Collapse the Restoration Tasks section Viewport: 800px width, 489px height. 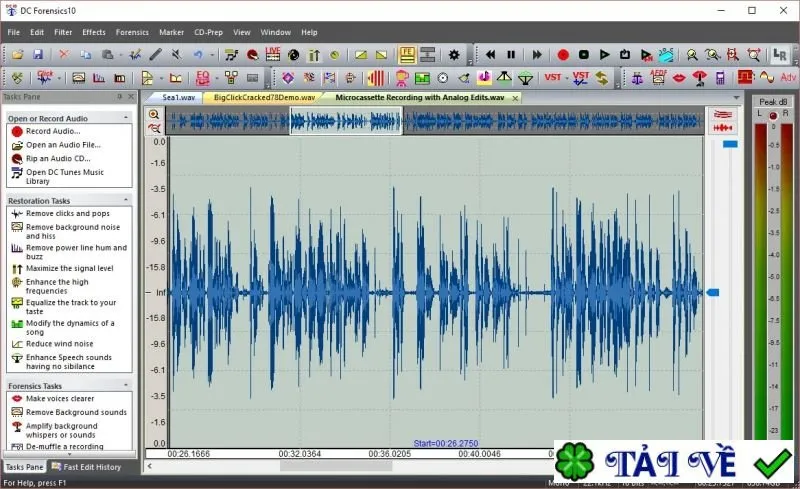pyautogui.click(x=126, y=200)
